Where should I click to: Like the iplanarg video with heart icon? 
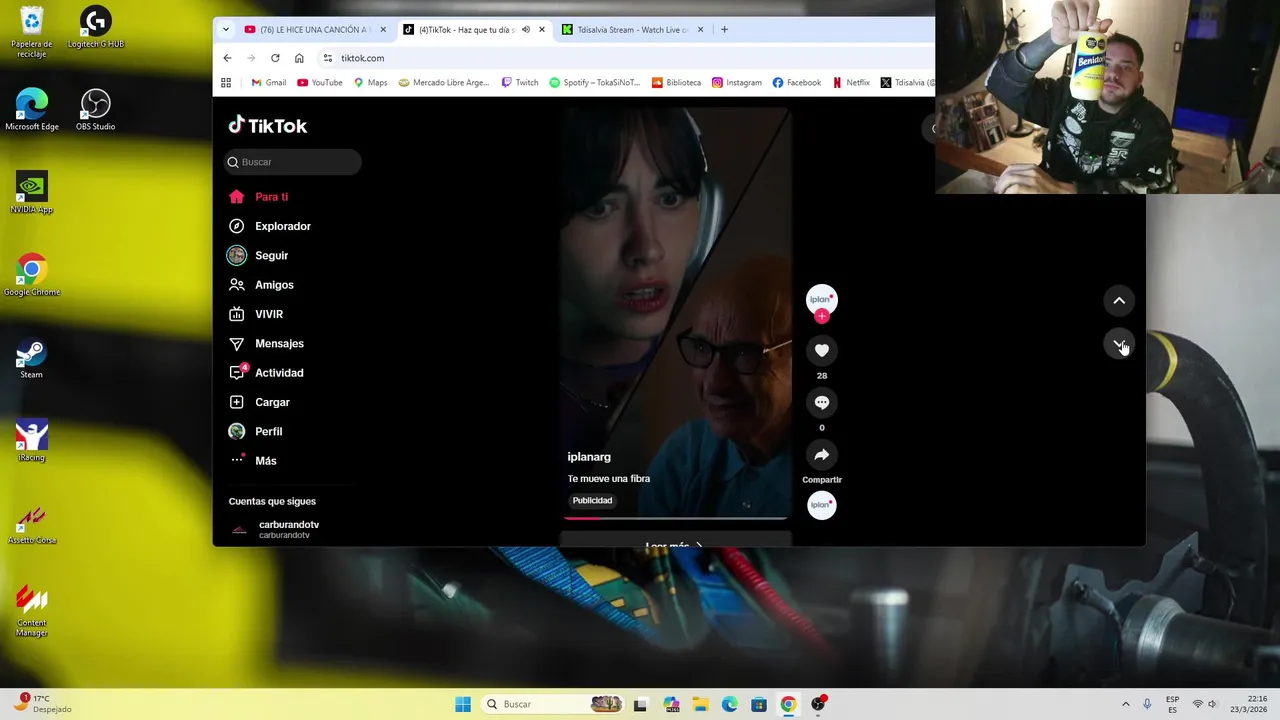point(822,350)
